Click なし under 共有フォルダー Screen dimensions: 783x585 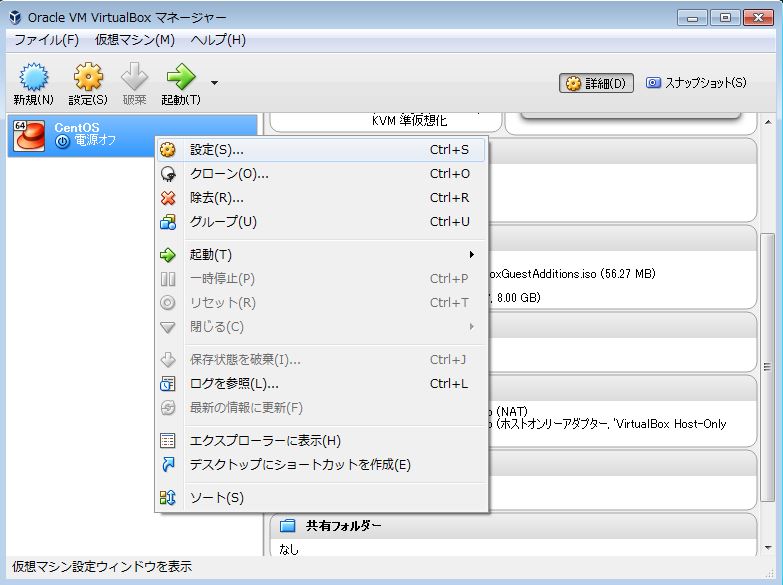pyautogui.click(x=289, y=550)
